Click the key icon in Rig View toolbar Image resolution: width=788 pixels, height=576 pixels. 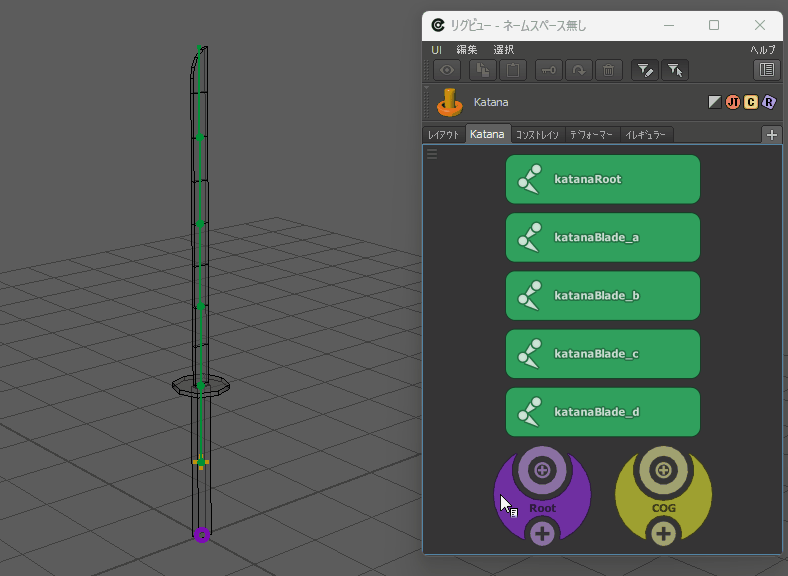click(549, 70)
